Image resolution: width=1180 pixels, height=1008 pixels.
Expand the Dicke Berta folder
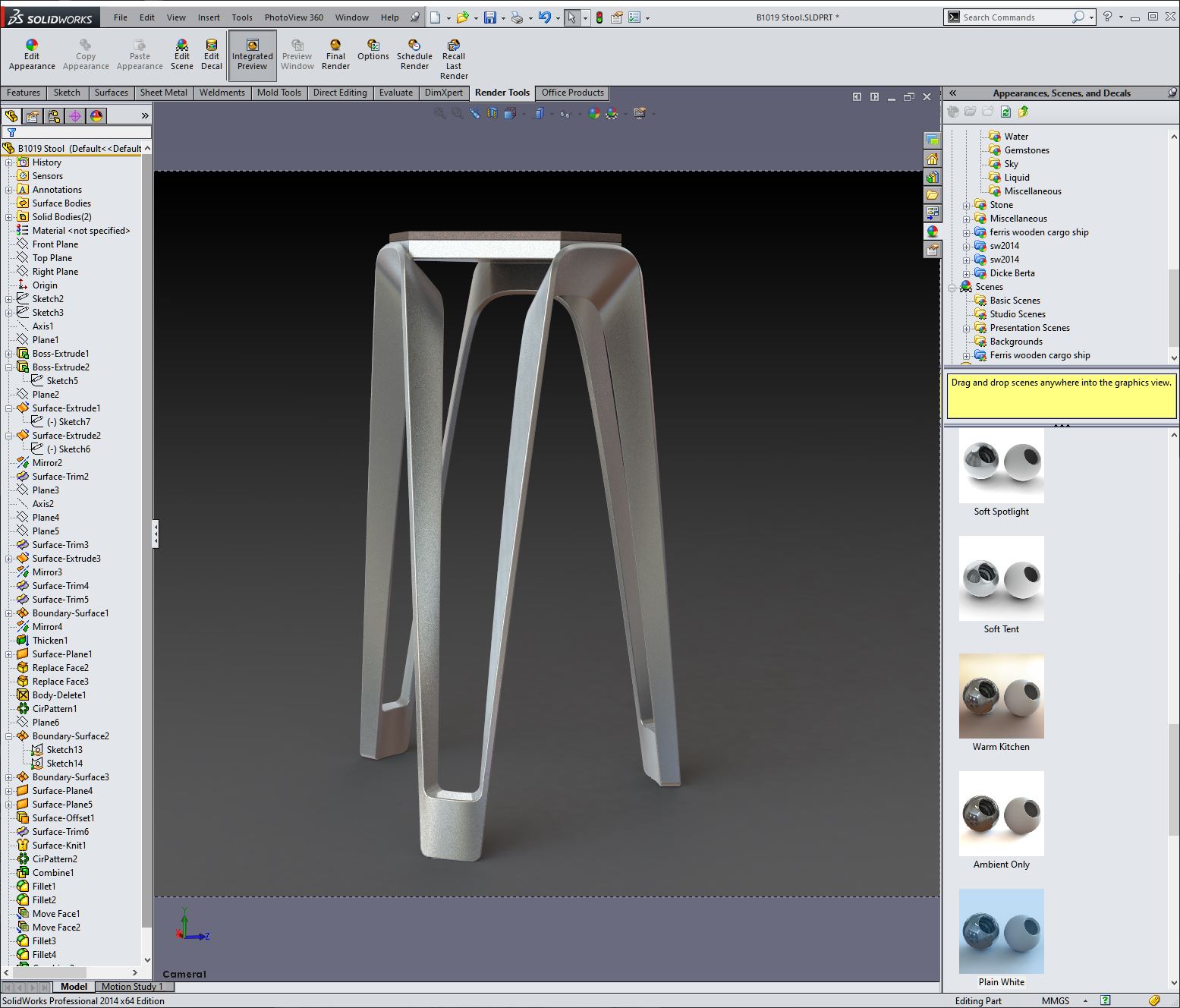(x=967, y=273)
